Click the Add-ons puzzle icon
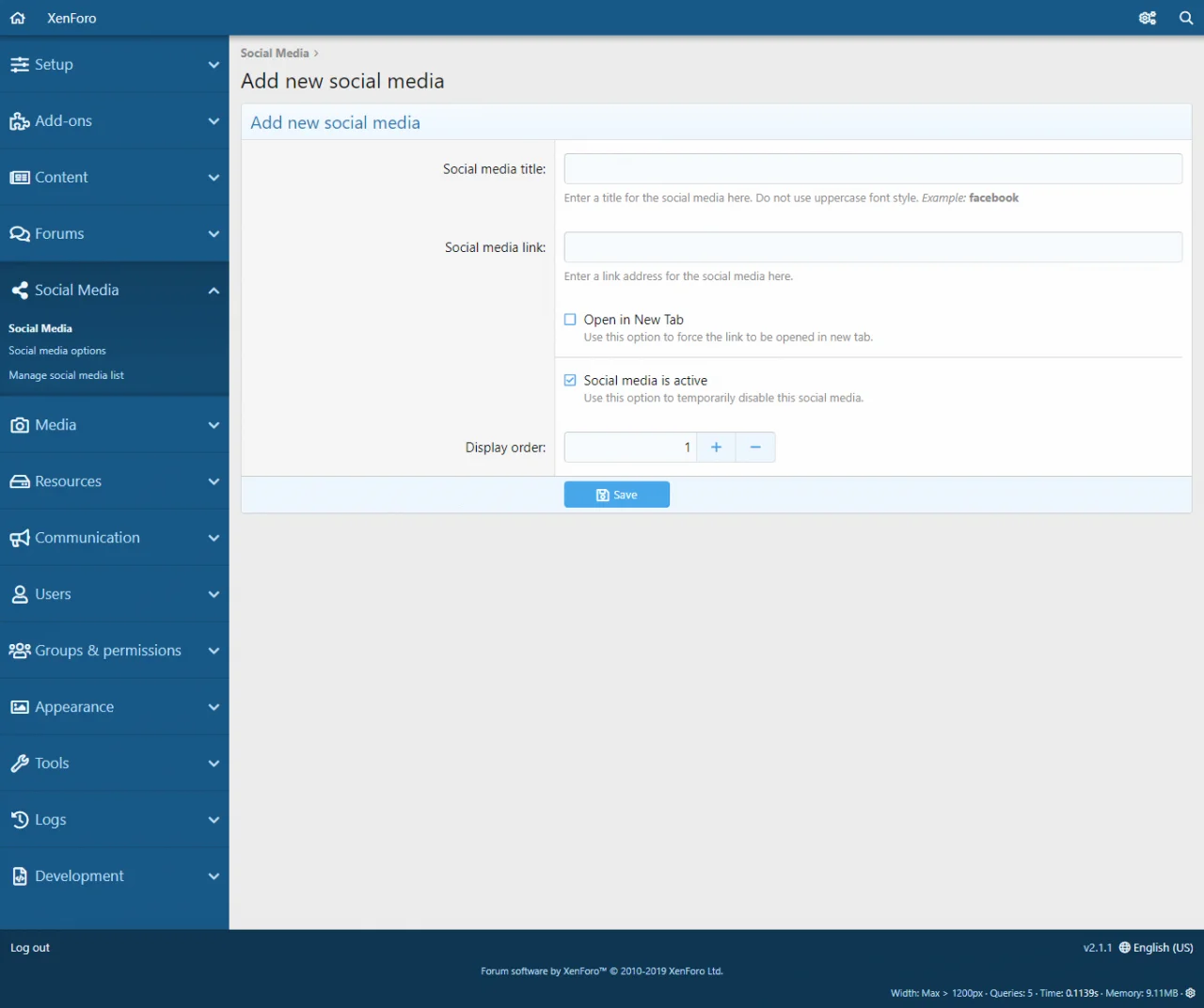The image size is (1204, 1008). click(x=20, y=121)
